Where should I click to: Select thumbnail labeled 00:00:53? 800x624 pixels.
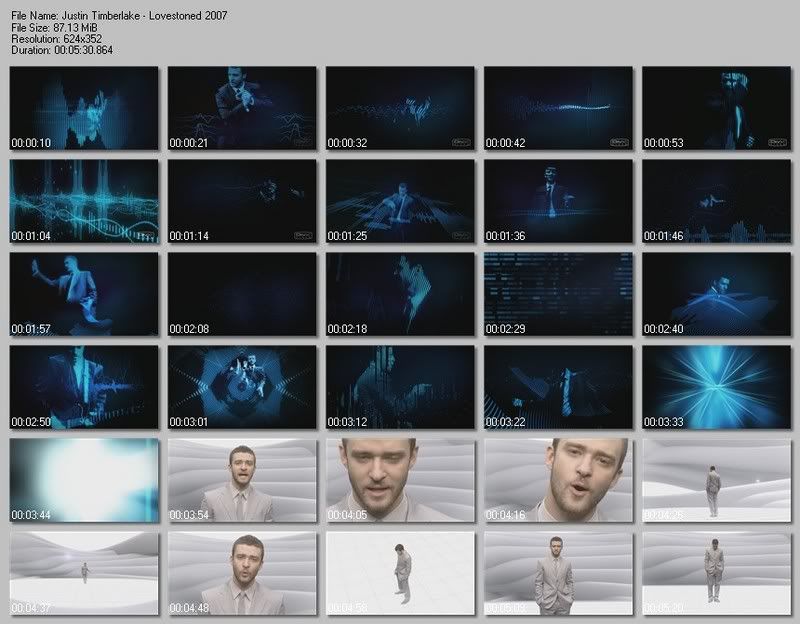coord(716,108)
